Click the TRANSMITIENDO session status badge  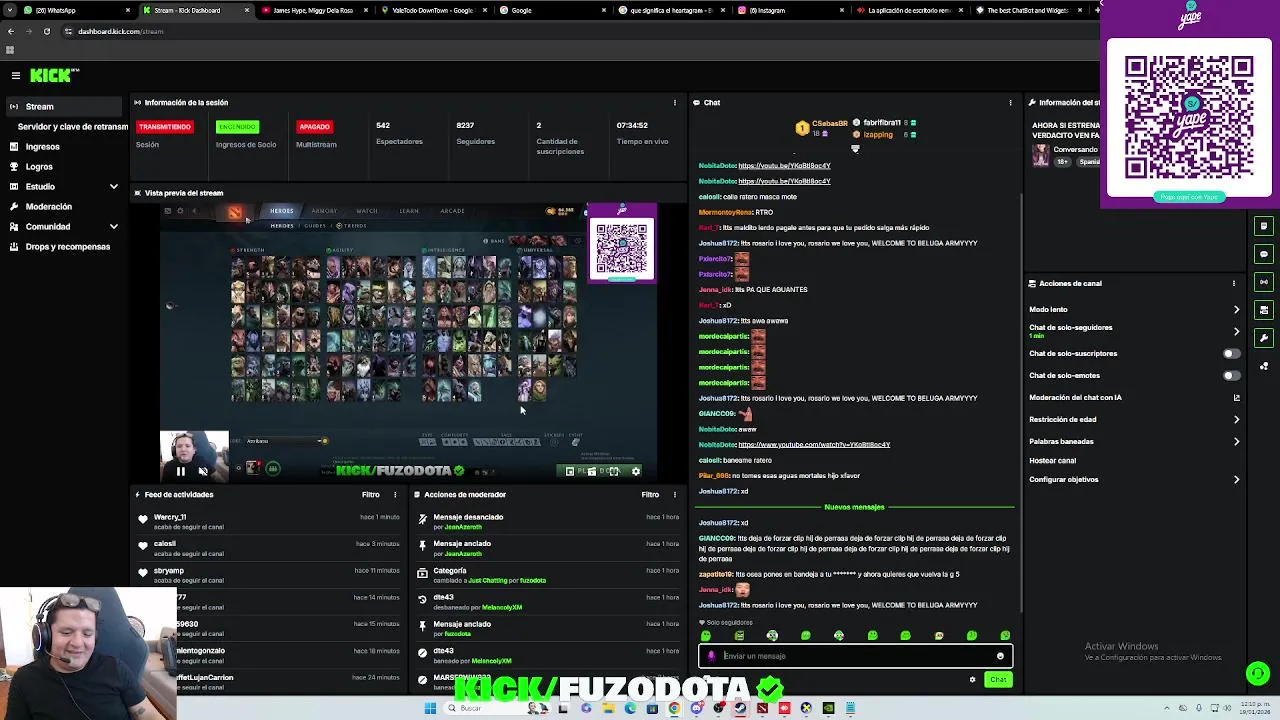(165, 127)
